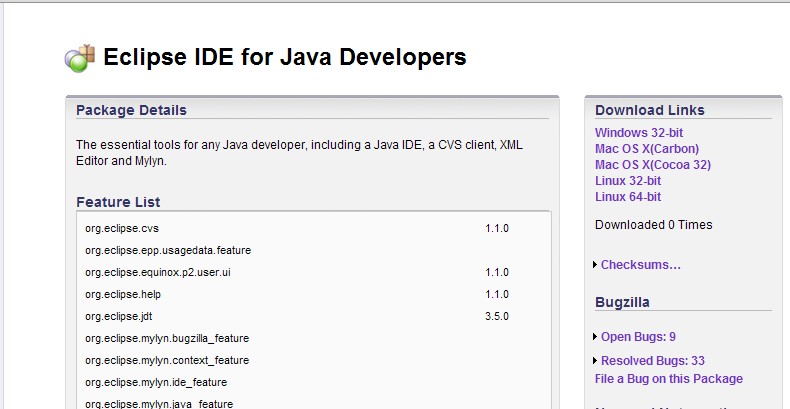The height and width of the screenshot is (409, 790).
Task: Select org.eclipse.mylyn.ide_feature in the list
Action: 156,382
